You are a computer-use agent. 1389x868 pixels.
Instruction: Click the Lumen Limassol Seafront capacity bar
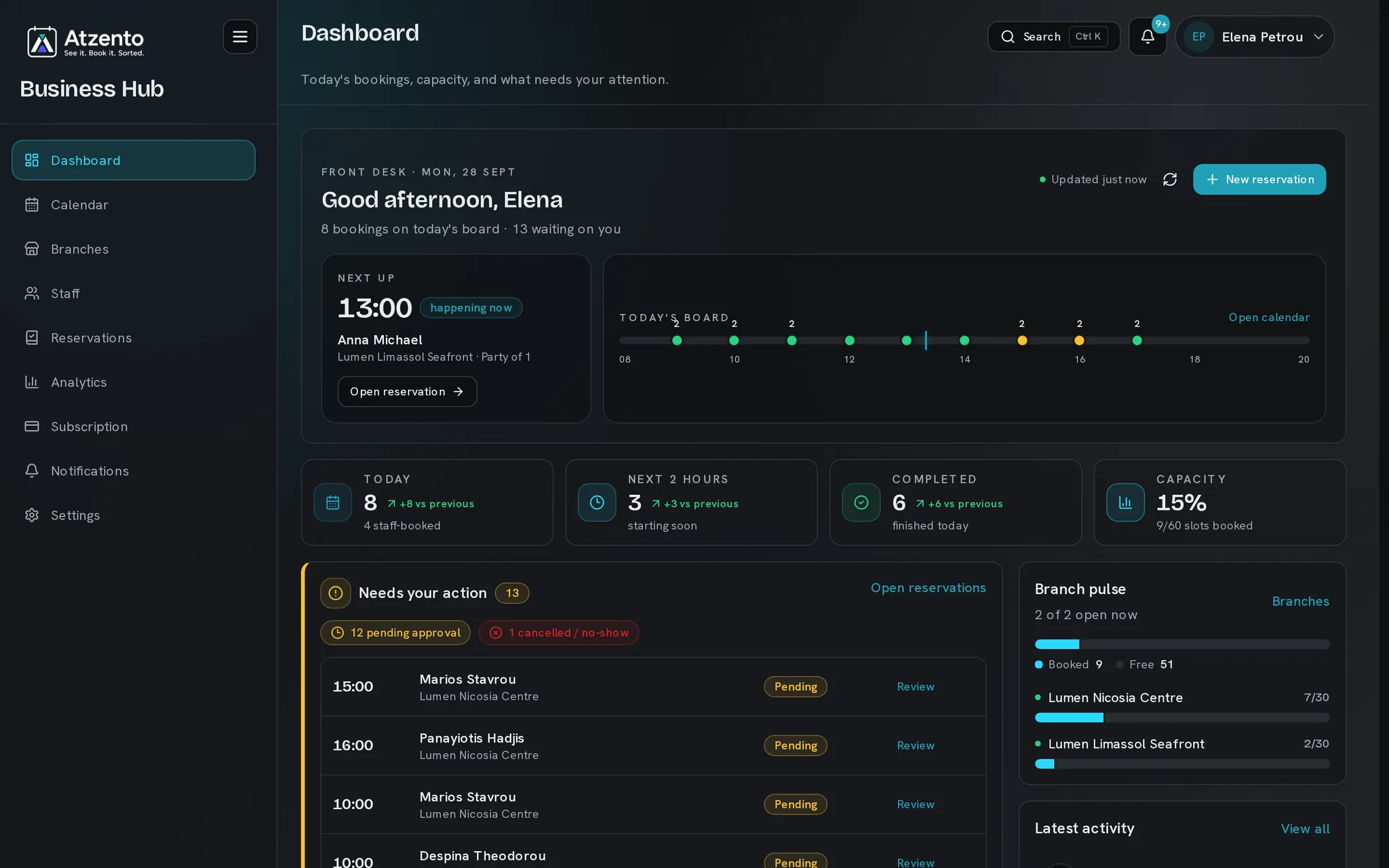[x=1181, y=764]
